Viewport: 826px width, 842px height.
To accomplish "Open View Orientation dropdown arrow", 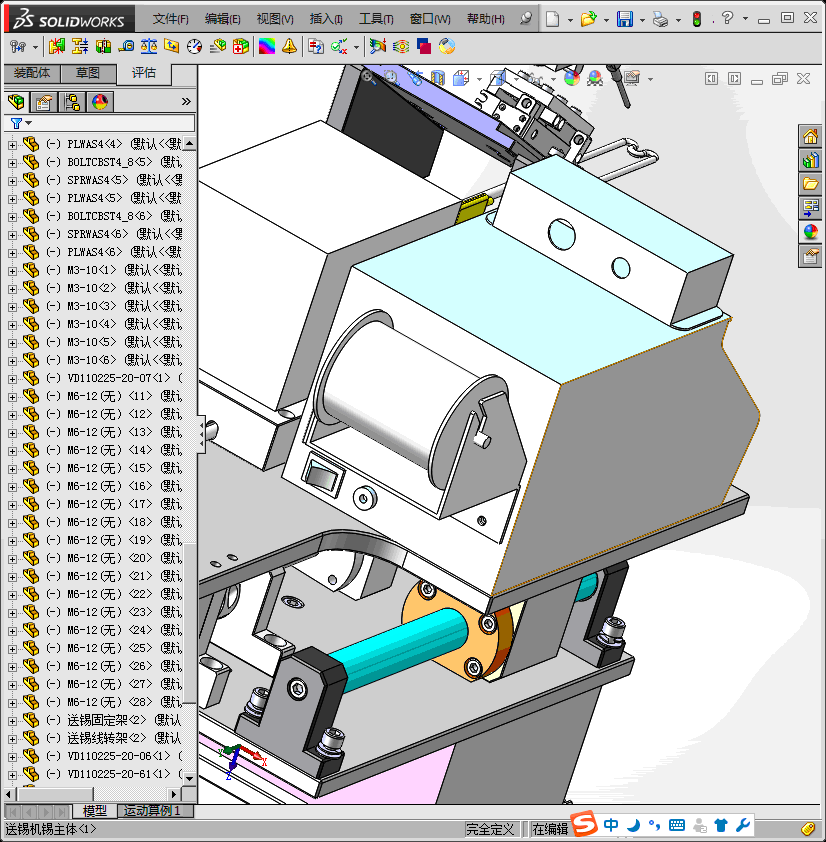I will point(479,79).
